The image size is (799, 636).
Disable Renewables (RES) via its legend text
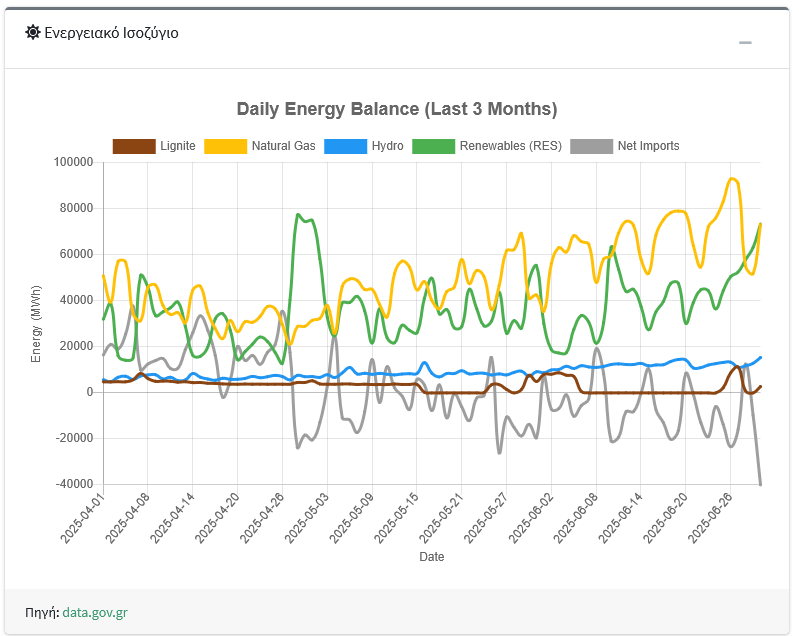click(x=510, y=146)
